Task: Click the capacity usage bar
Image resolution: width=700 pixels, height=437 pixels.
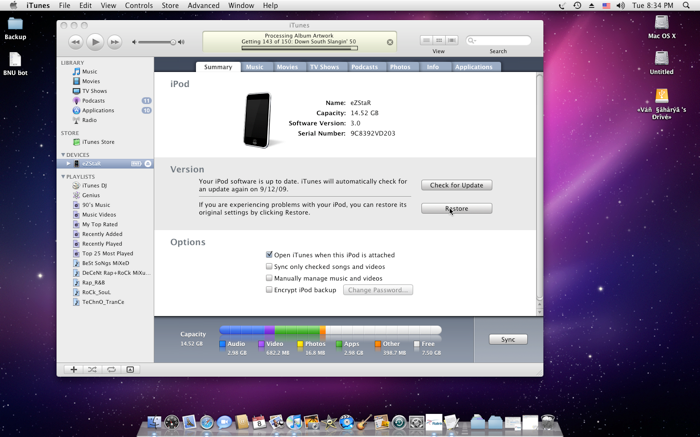Action: coord(330,330)
